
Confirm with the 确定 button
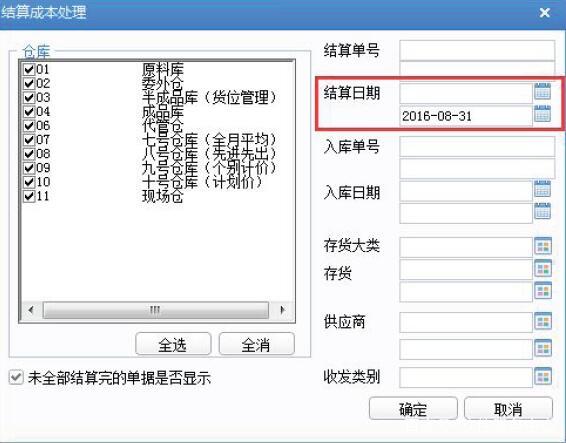pos(413,409)
